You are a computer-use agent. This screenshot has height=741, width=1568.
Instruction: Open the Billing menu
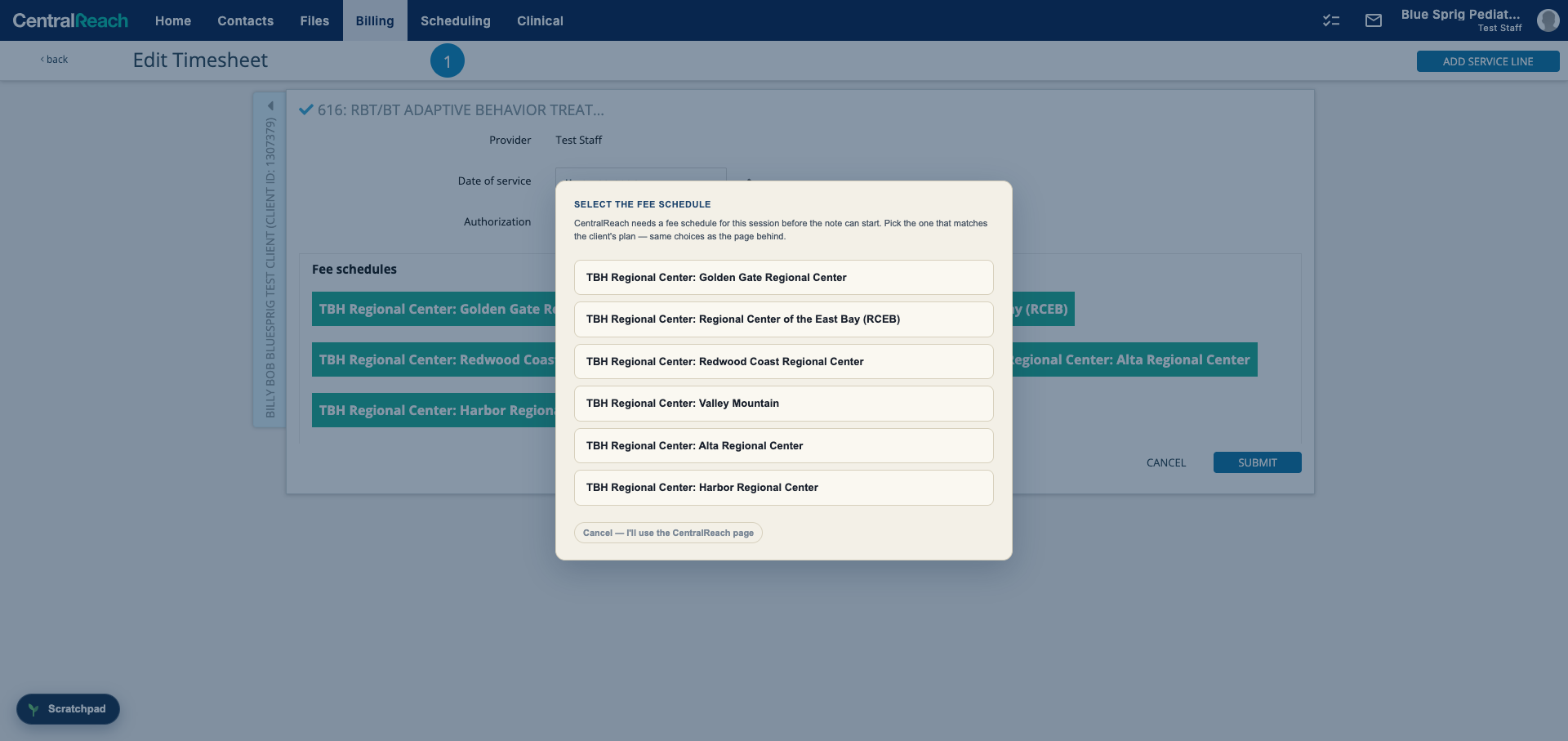(x=375, y=20)
